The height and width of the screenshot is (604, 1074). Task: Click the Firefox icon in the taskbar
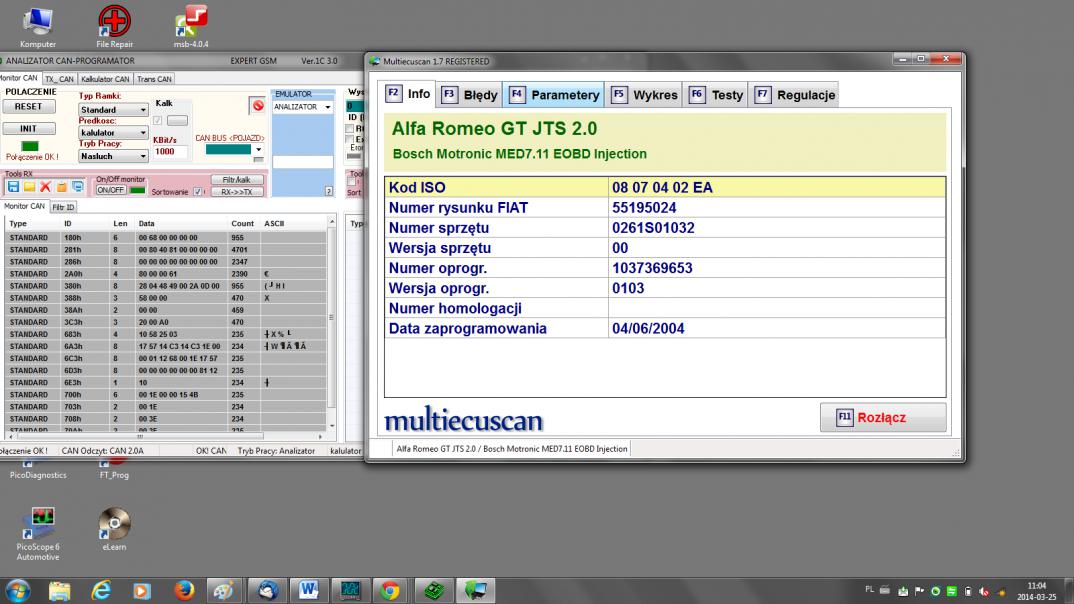pos(184,591)
